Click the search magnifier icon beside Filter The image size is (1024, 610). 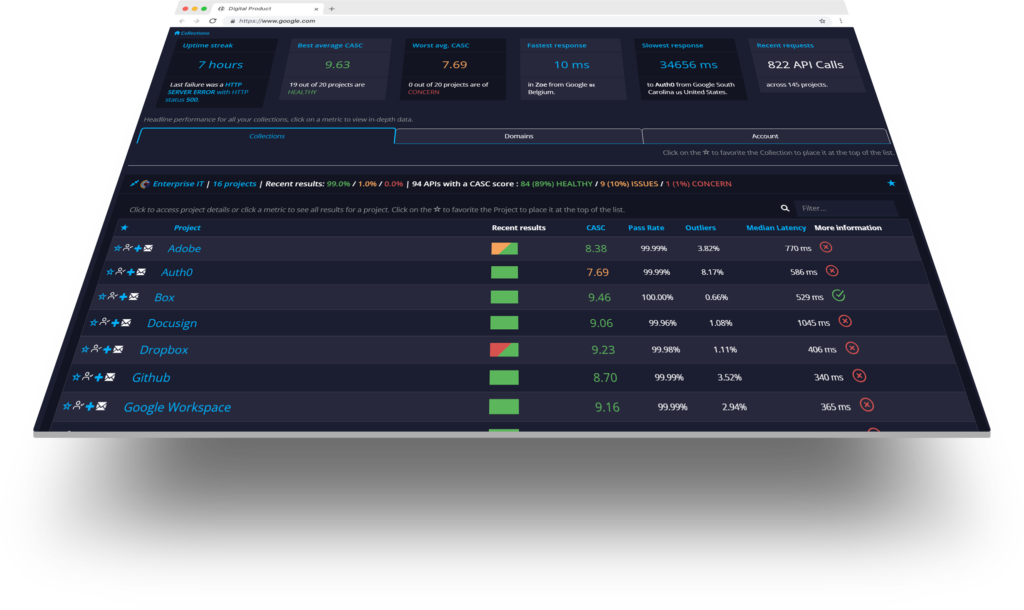(x=785, y=208)
